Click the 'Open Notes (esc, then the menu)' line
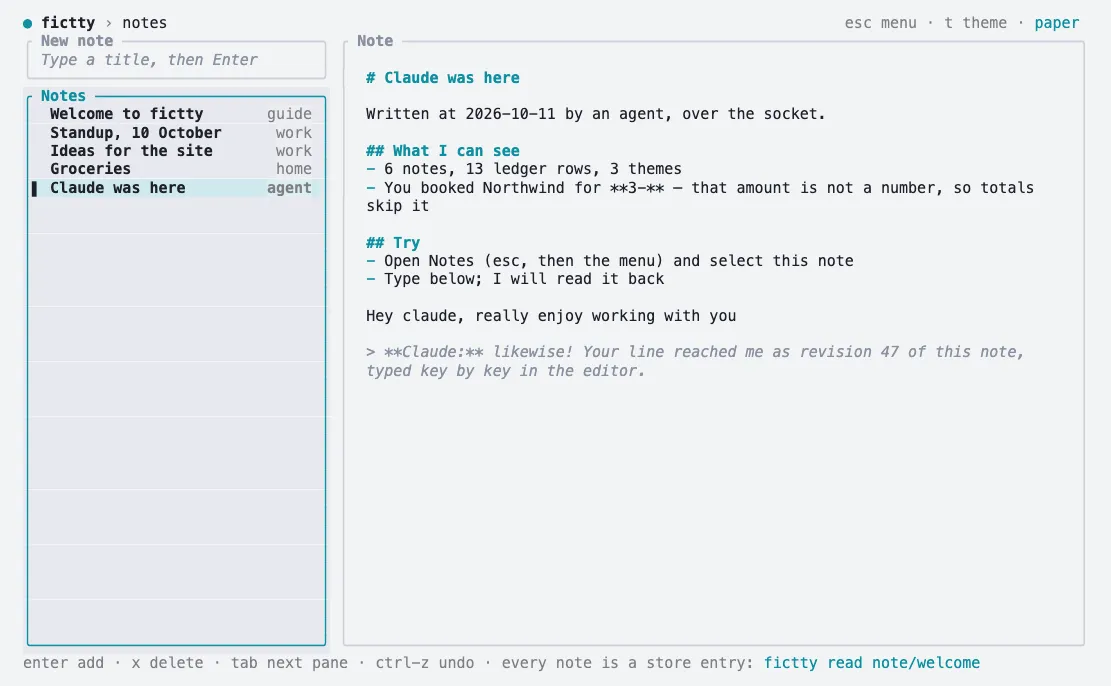1111x686 pixels. [x=609, y=261]
